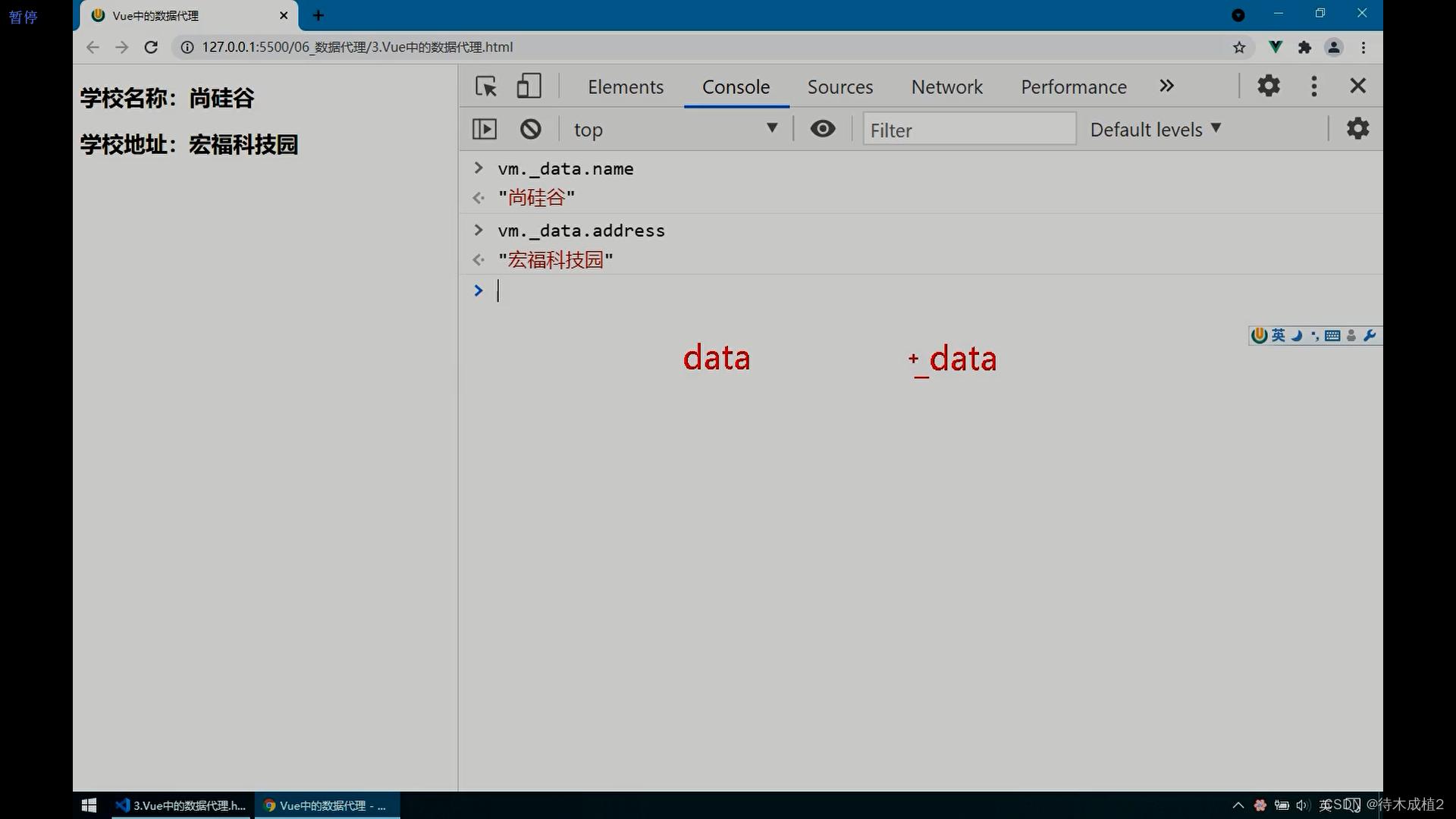Expand the empty arrow at console prompt
1456x819 pixels.
478,290
